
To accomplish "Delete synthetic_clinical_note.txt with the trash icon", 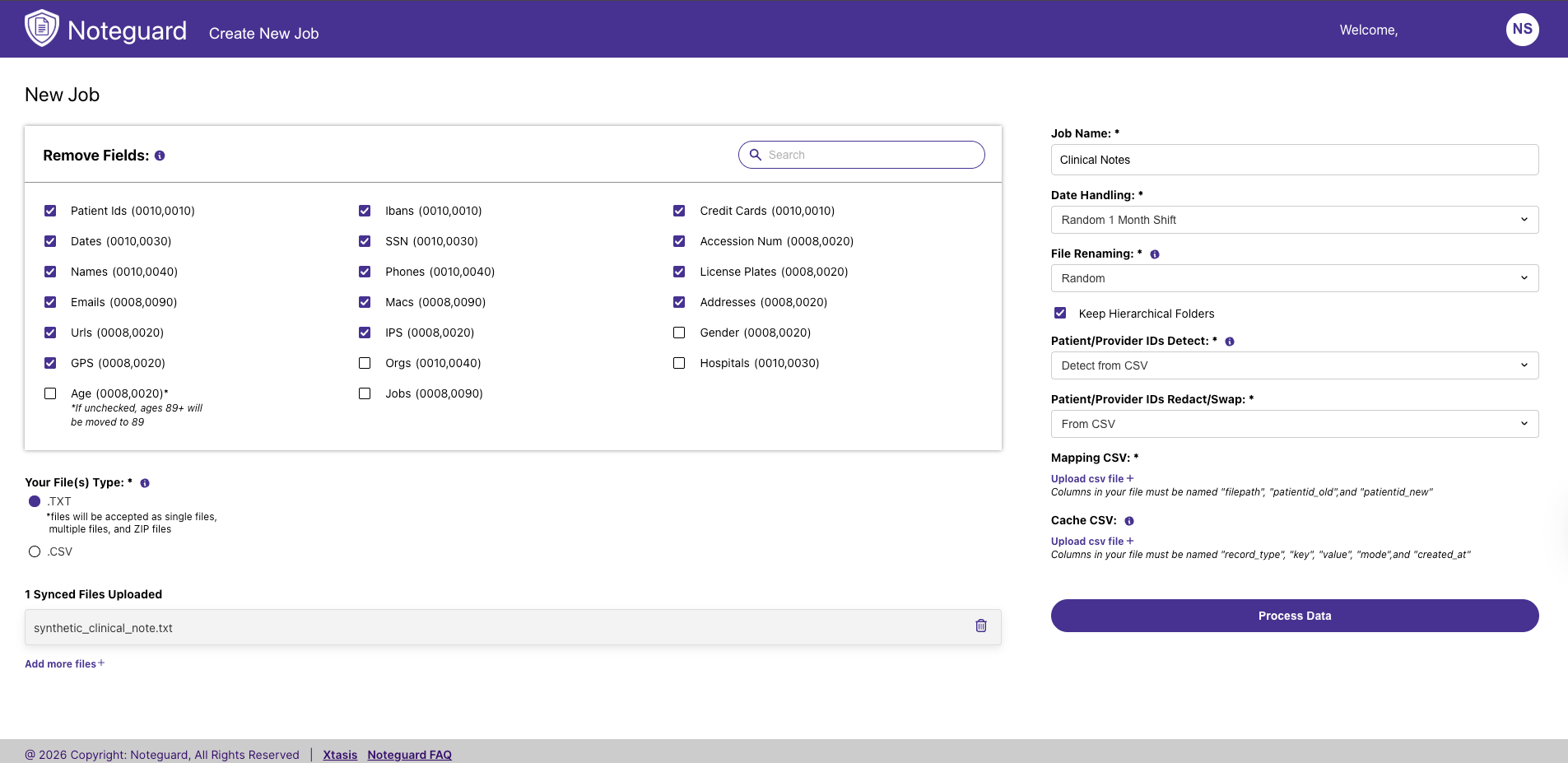I will point(981,626).
